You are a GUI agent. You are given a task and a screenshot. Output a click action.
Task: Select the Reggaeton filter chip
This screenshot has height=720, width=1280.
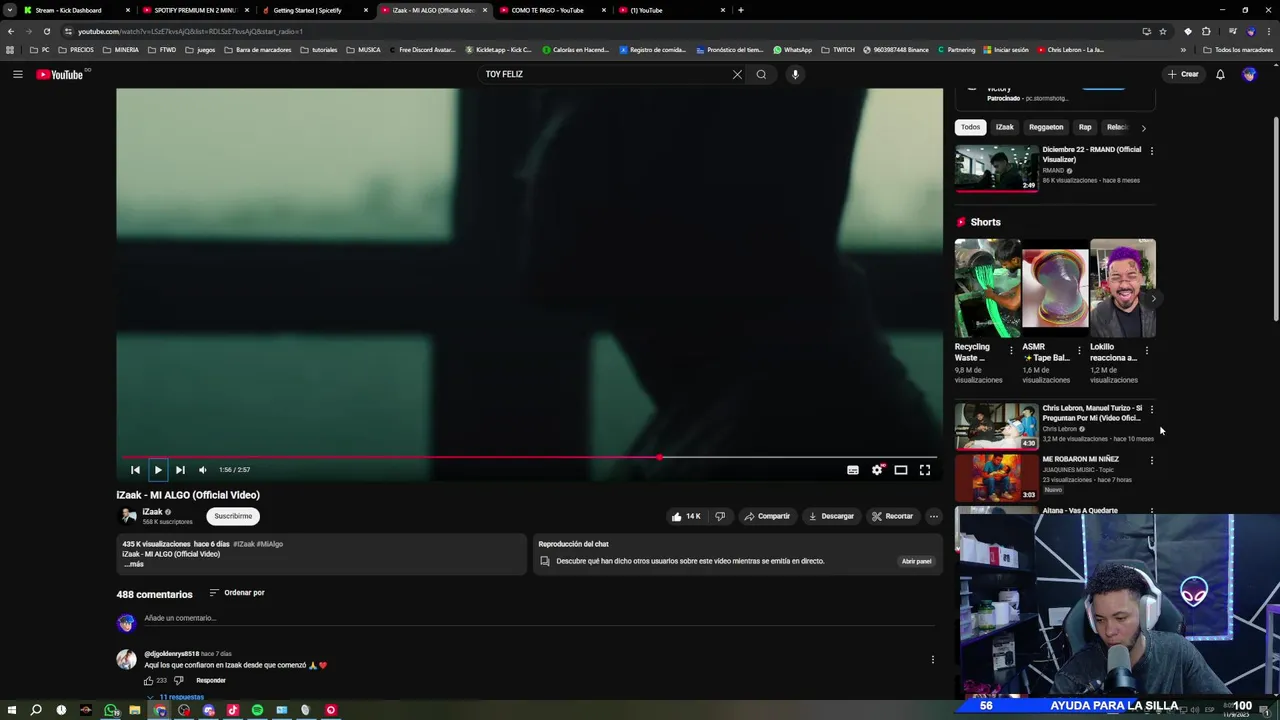click(1046, 127)
